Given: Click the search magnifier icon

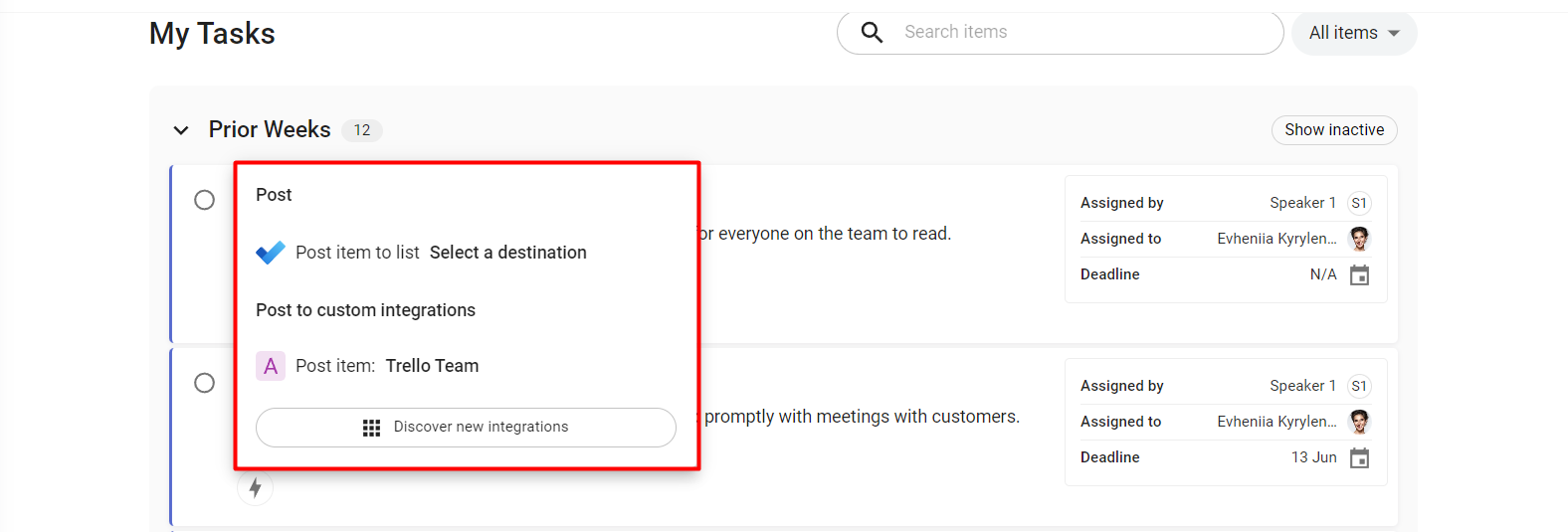Looking at the screenshot, I should tap(872, 33).
